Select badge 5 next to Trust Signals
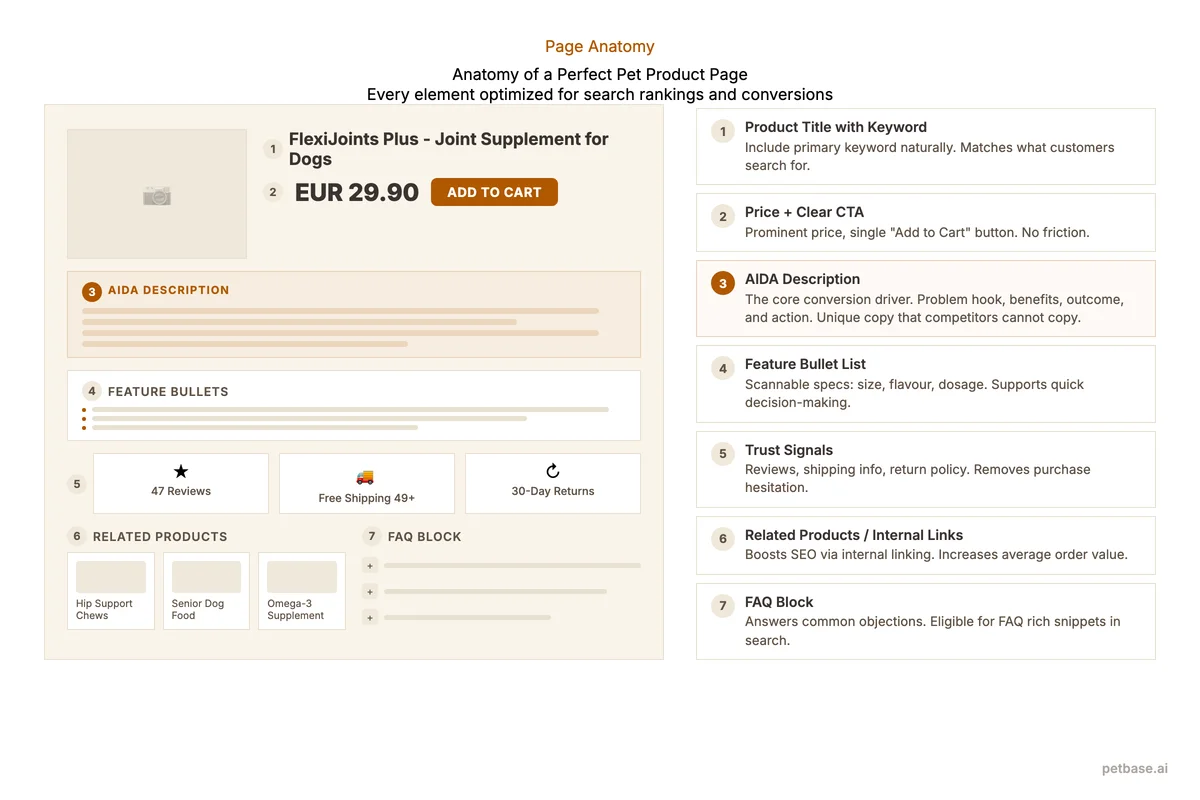 722,454
